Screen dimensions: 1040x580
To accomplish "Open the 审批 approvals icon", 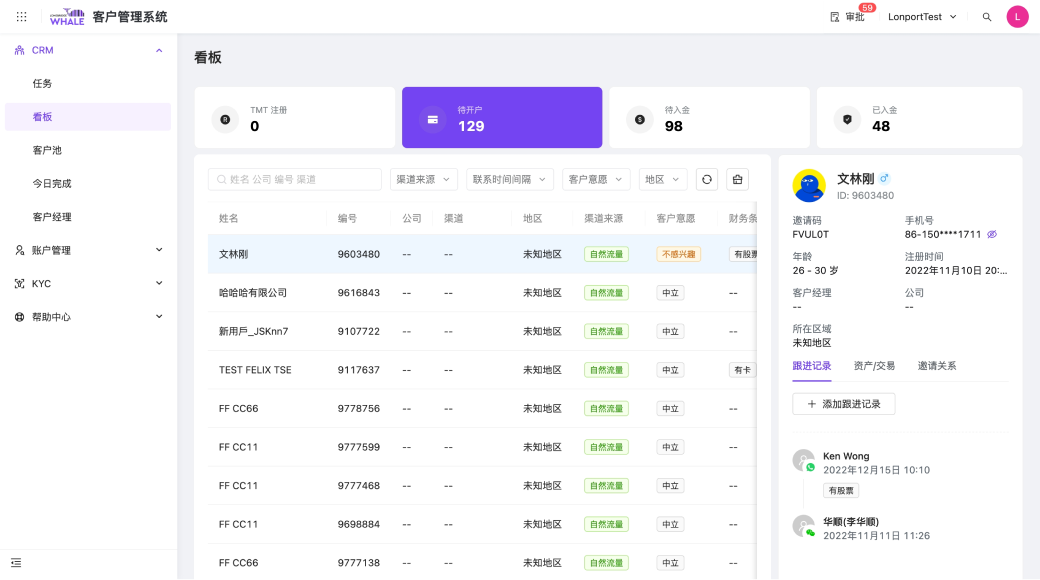I will point(835,17).
